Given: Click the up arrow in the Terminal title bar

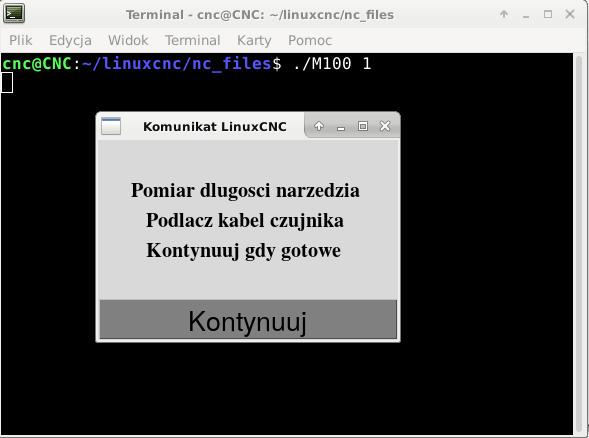Looking at the screenshot, I should click(504, 14).
